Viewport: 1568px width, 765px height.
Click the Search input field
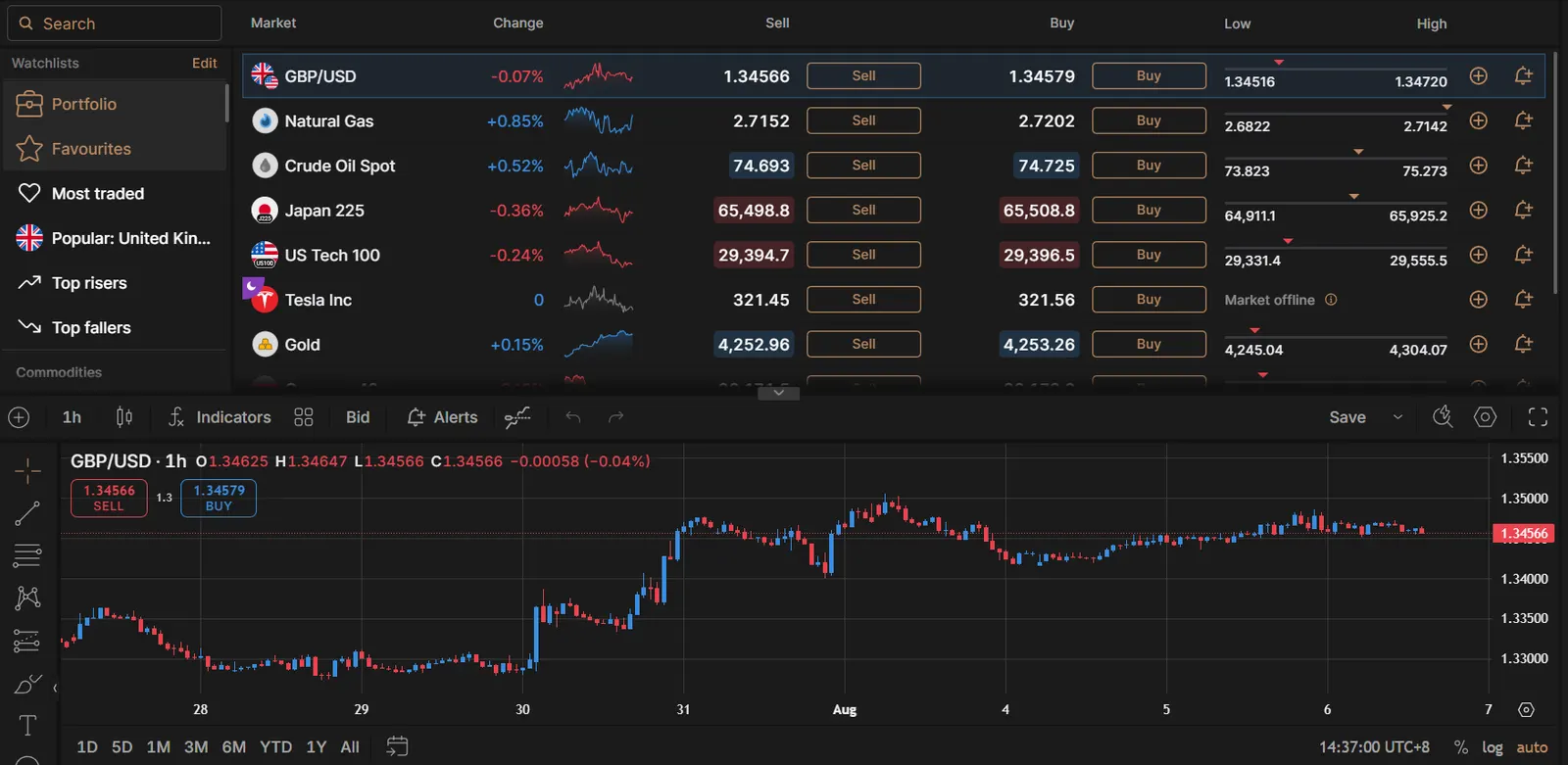pyautogui.click(x=115, y=24)
